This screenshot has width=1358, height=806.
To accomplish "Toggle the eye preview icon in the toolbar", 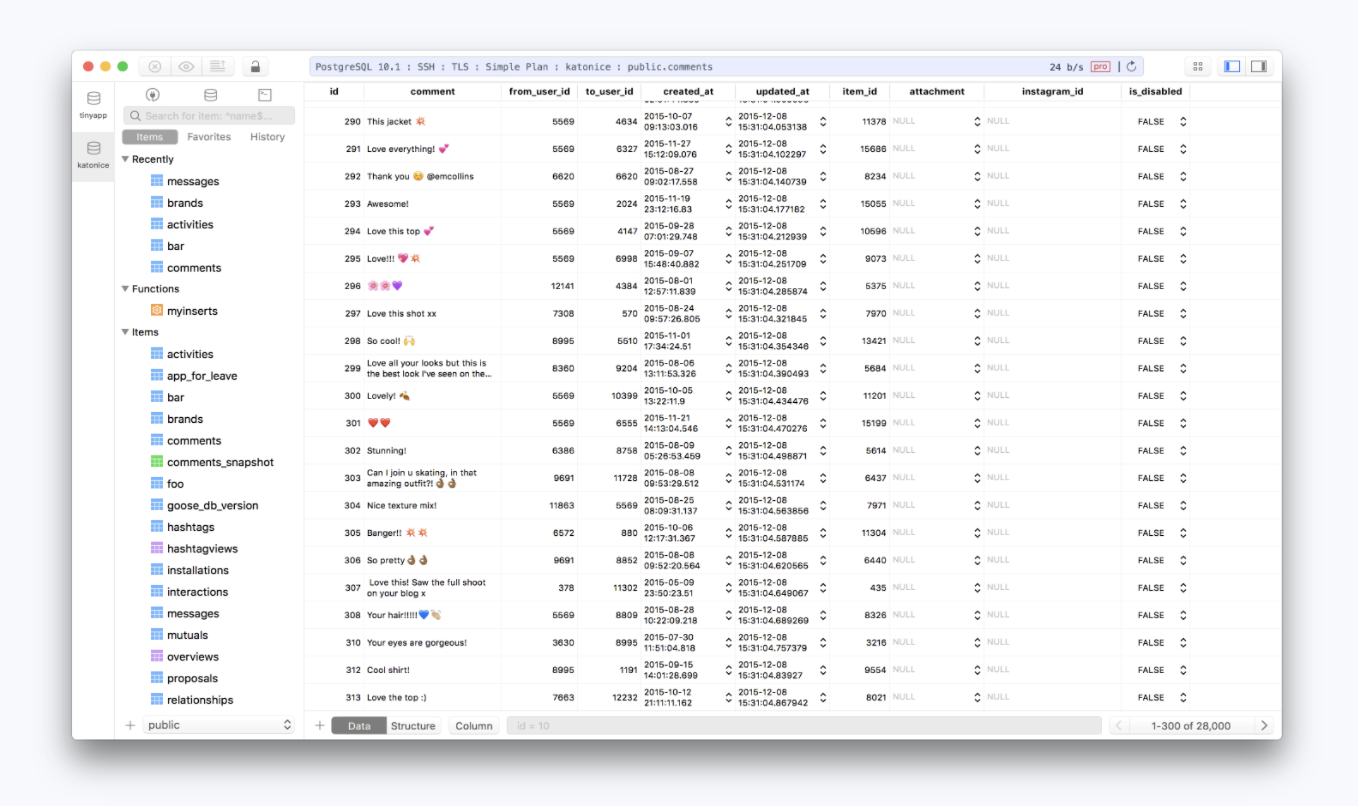I will point(186,67).
